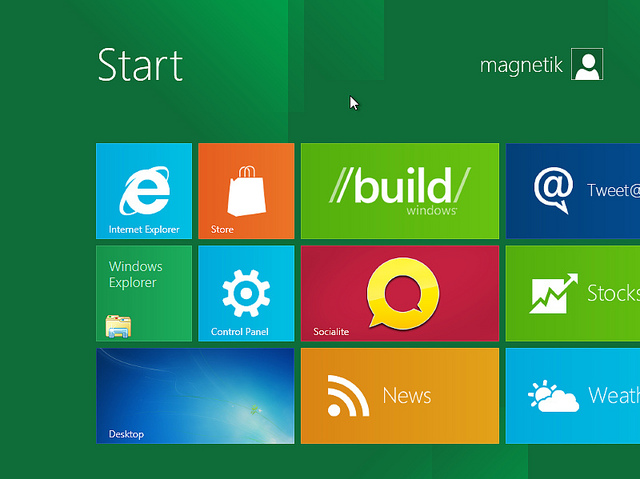Image resolution: width=640 pixels, height=479 pixels.
Task: Click the magnetik username text
Action: click(x=521, y=65)
